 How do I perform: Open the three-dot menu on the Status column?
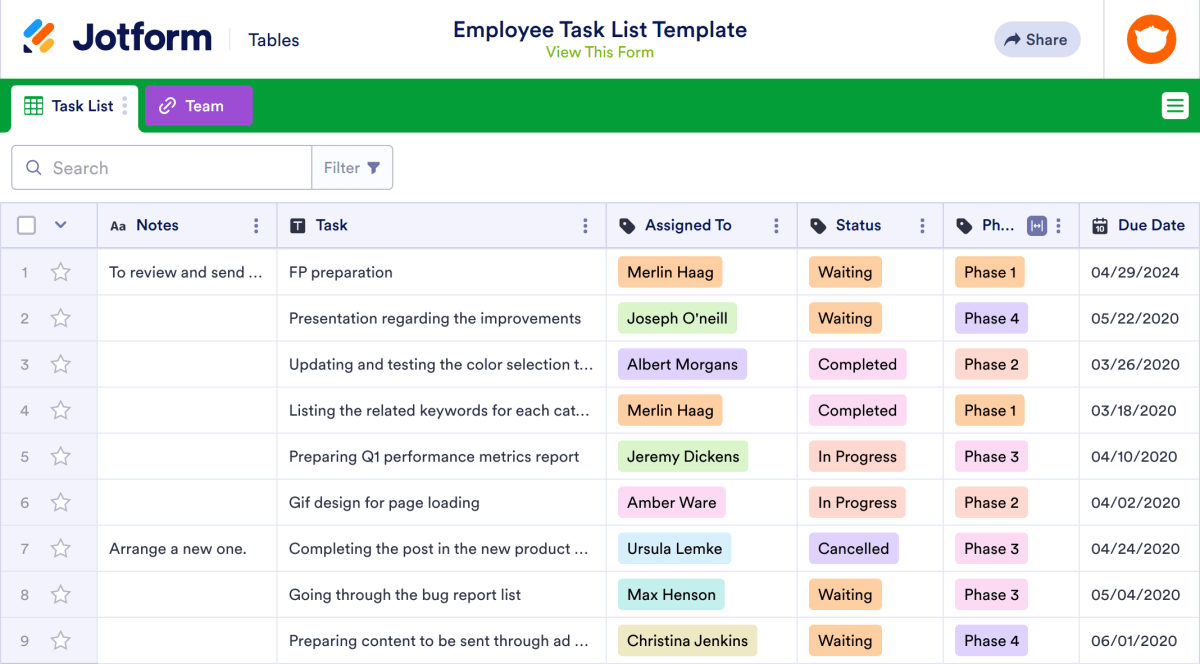point(923,225)
